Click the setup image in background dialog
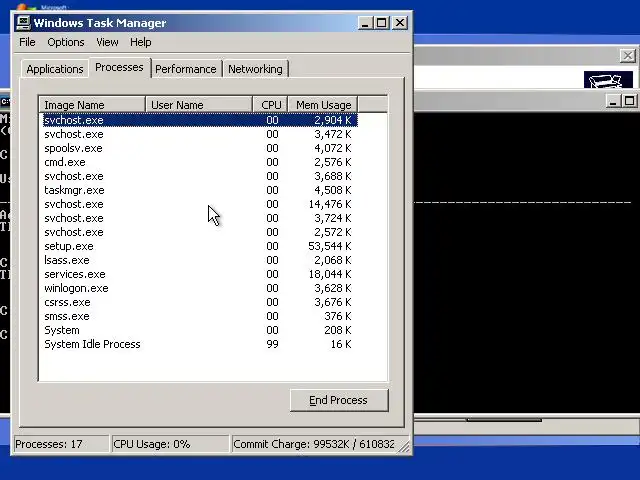 pyautogui.click(x=608, y=80)
